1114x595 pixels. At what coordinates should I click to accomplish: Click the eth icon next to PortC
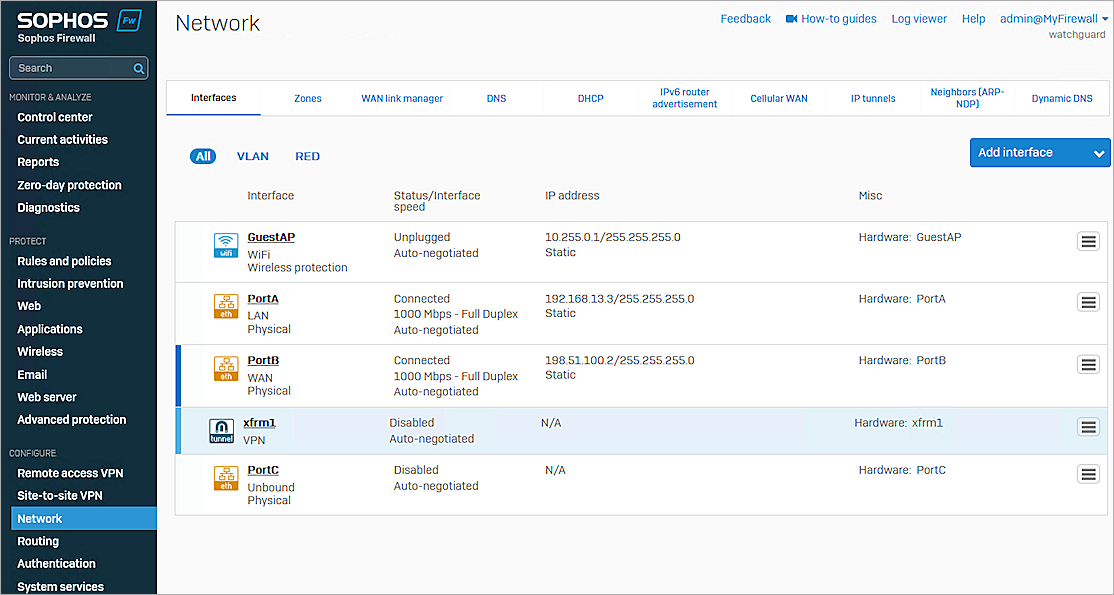pos(225,478)
